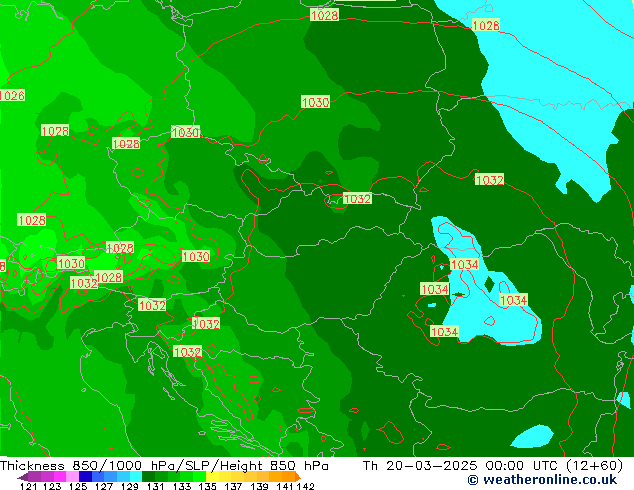Click the 1030 isobar label below the top 1028

(x=315, y=102)
